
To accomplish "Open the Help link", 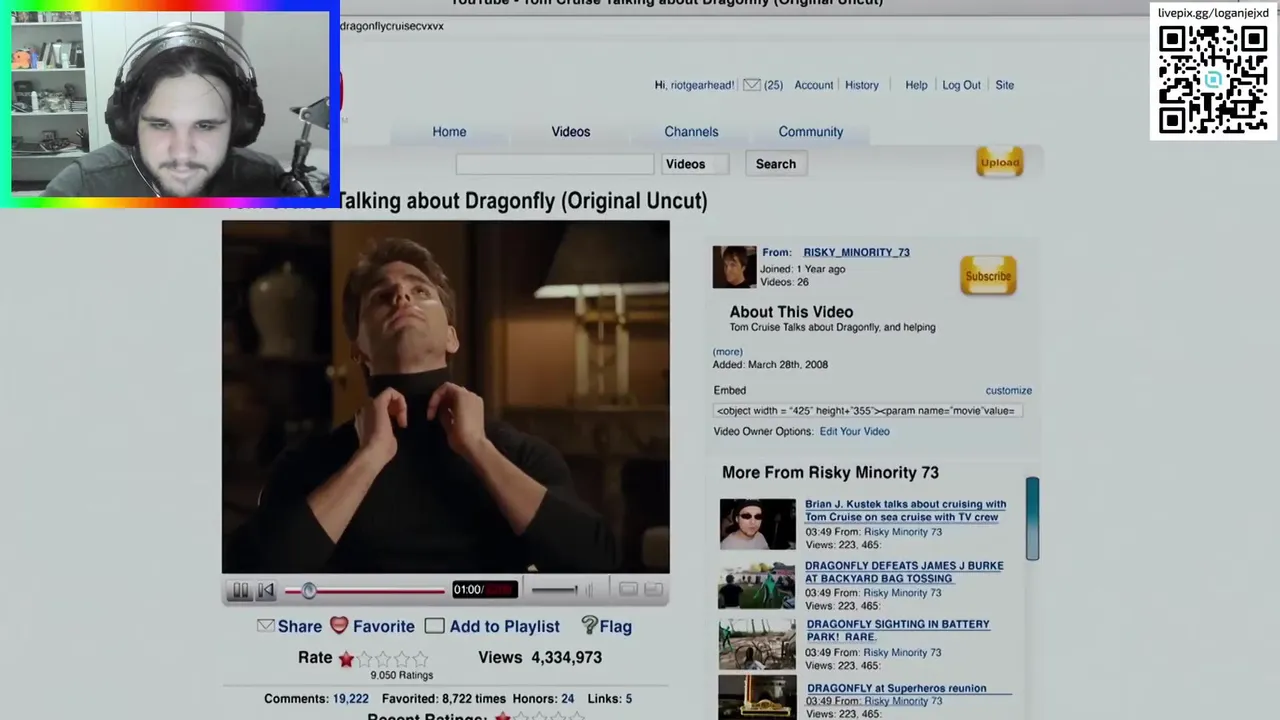I will [916, 85].
